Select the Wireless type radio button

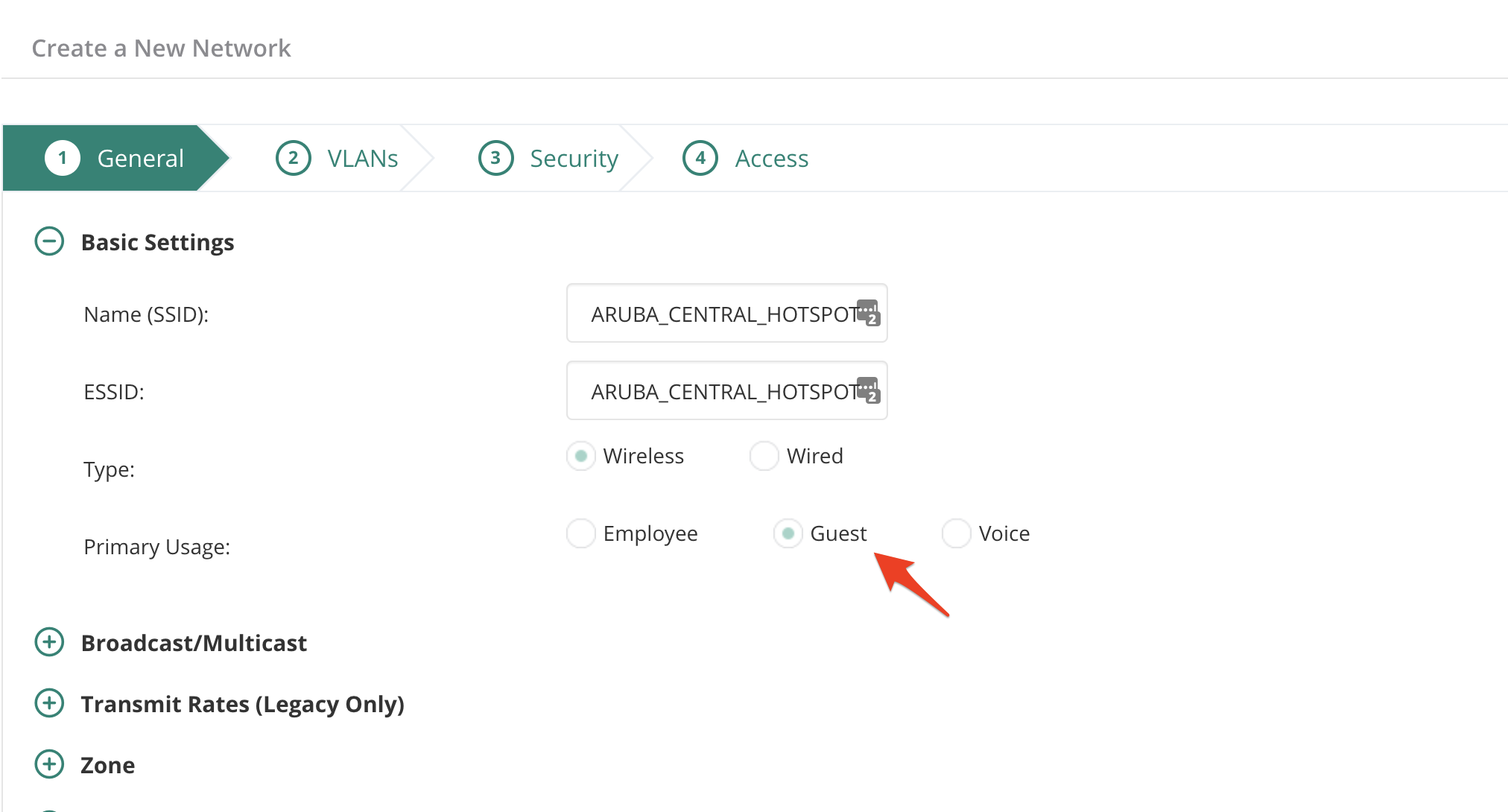click(581, 456)
